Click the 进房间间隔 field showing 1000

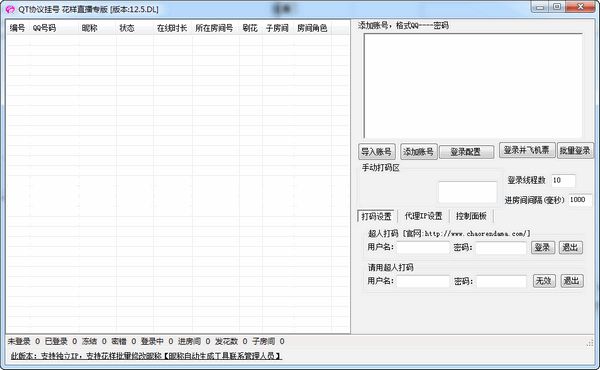(580, 200)
